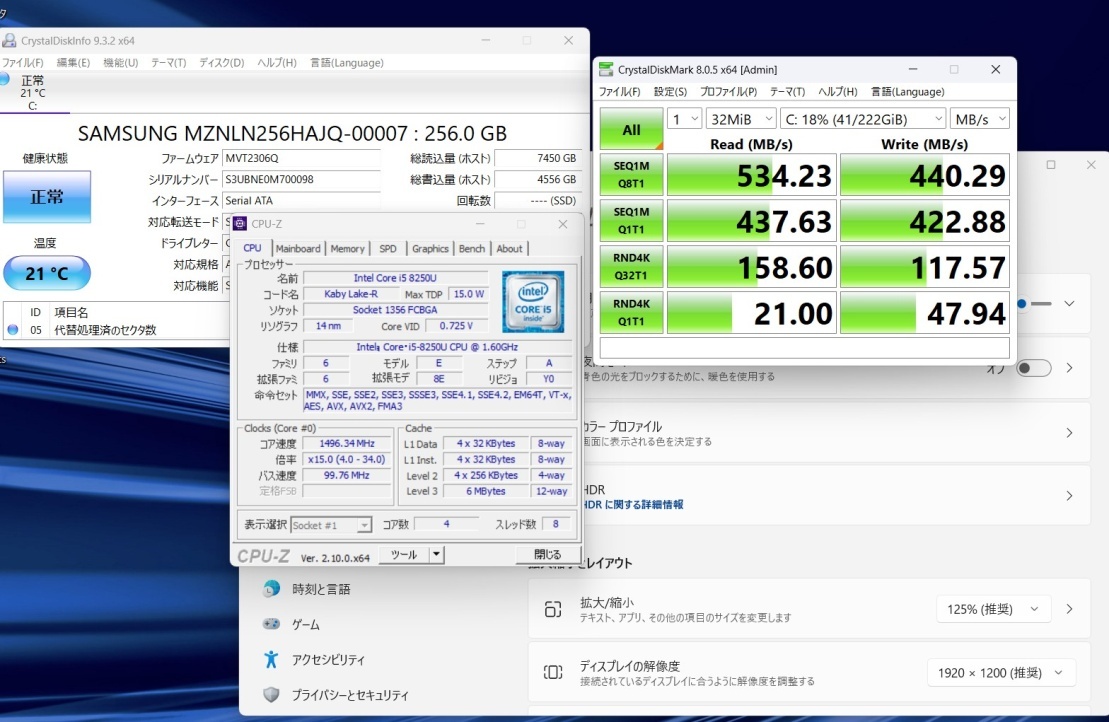Open the test size dropdown showing 32MiB
Image resolution: width=1109 pixels, height=722 pixels.
[x=741, y=119]
